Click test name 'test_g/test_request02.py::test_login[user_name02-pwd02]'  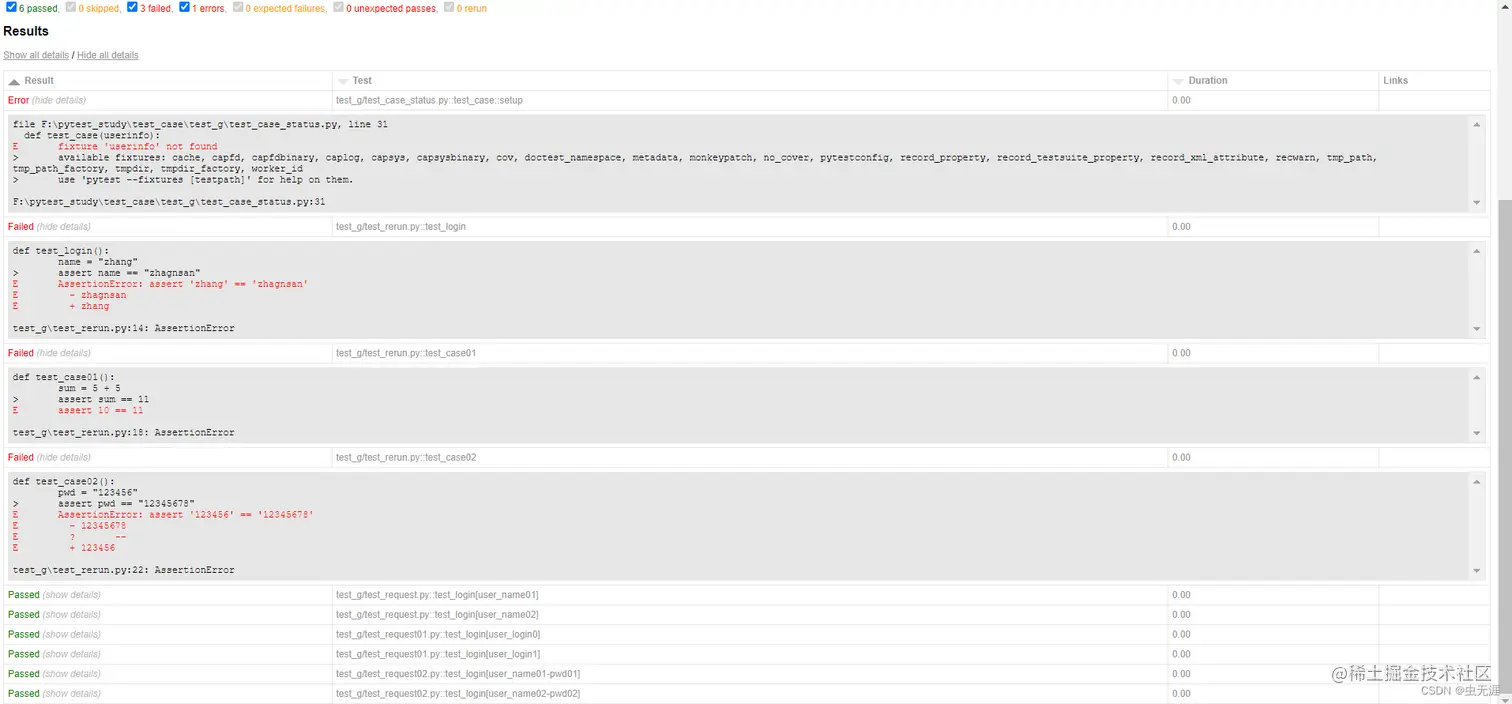(458, 693)
